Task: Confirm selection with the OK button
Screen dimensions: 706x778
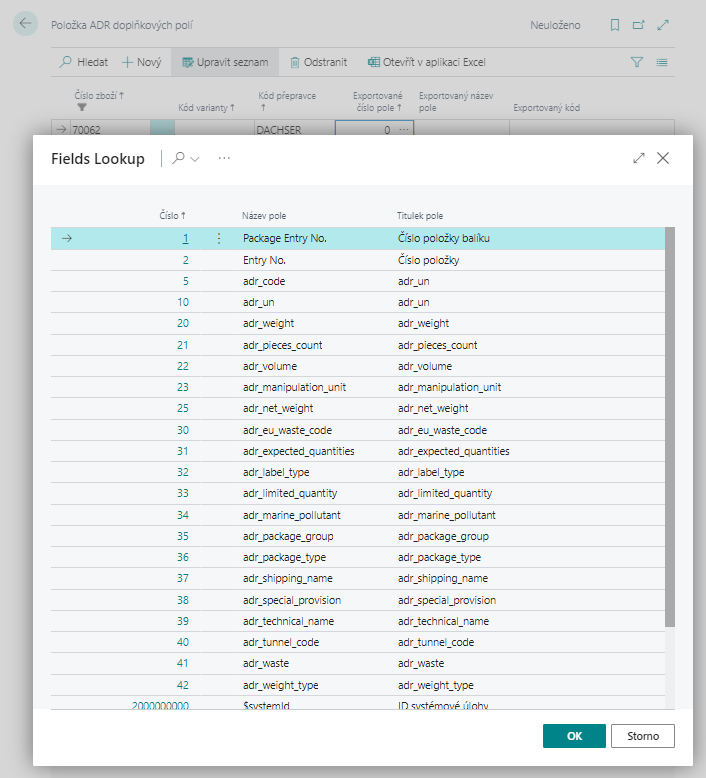Action: tap(574, 736)
